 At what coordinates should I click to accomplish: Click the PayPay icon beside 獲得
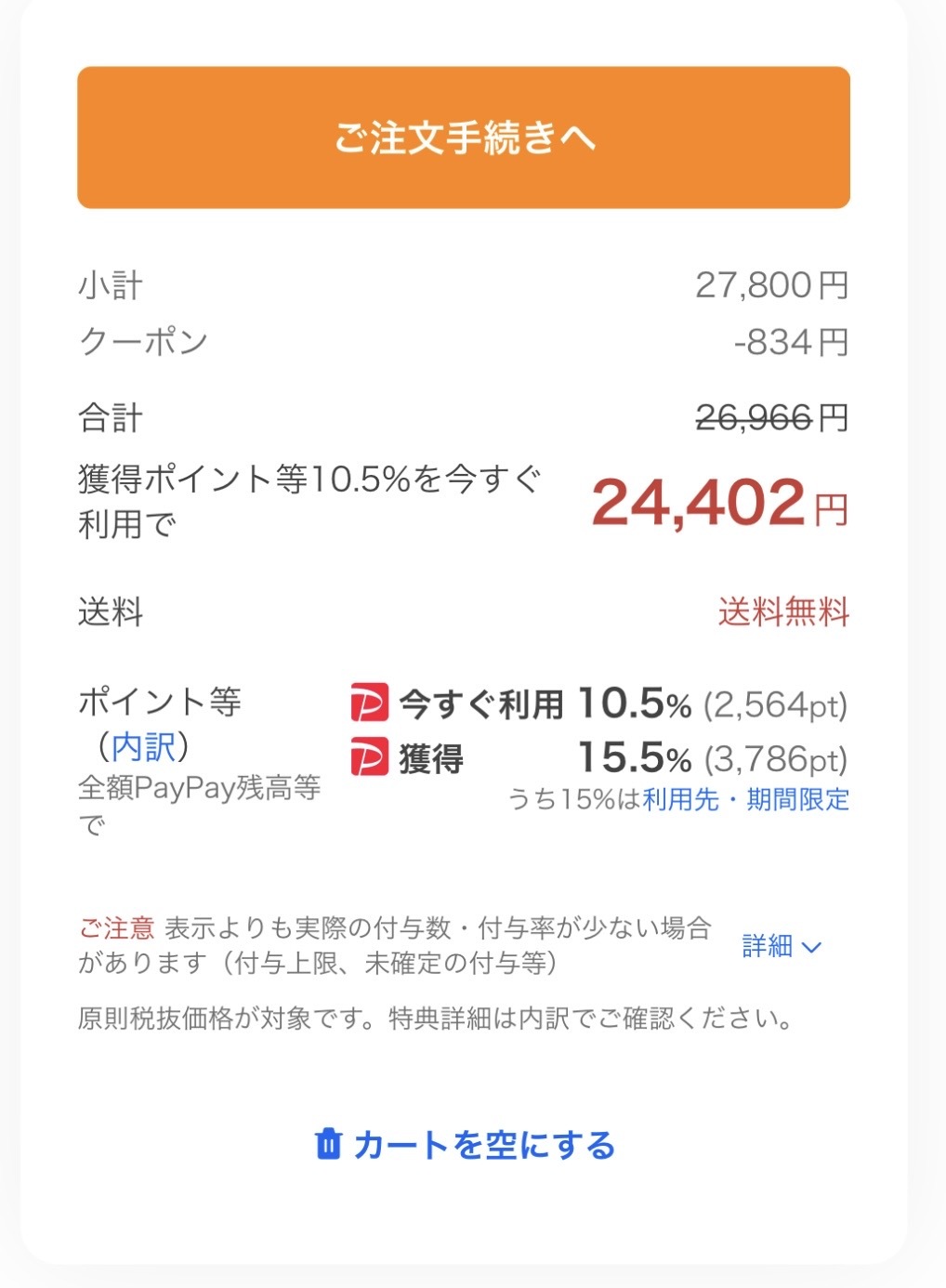369,757
